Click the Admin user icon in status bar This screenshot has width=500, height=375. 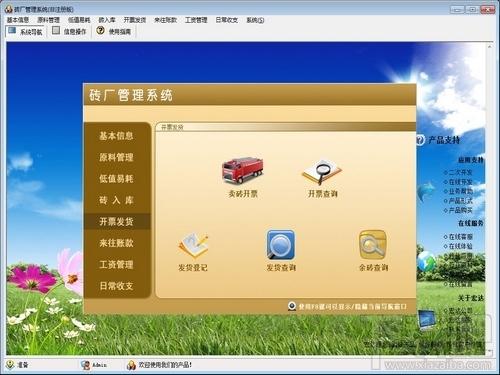(85, 365)
